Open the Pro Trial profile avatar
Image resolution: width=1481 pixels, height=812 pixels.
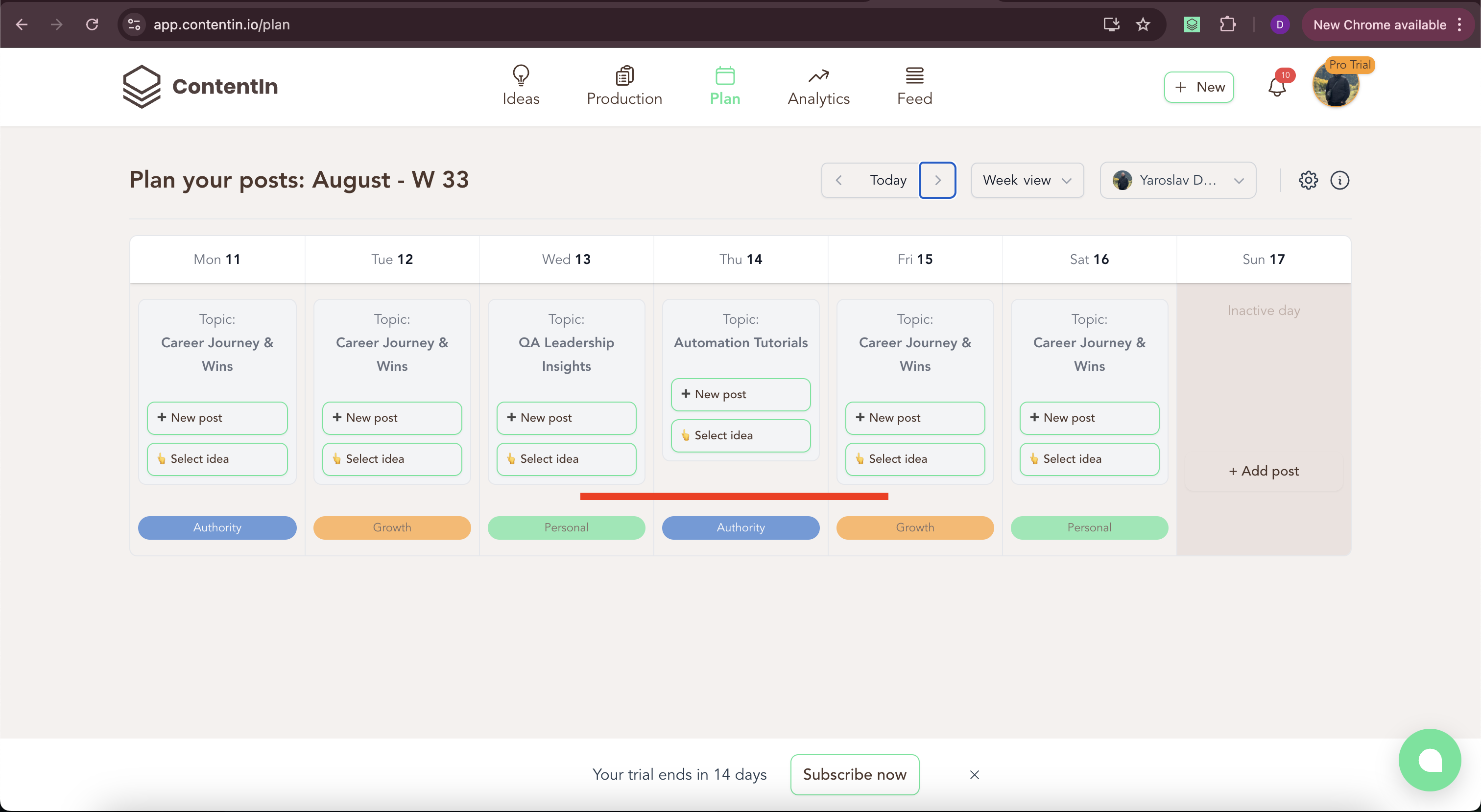(1336, 86)
